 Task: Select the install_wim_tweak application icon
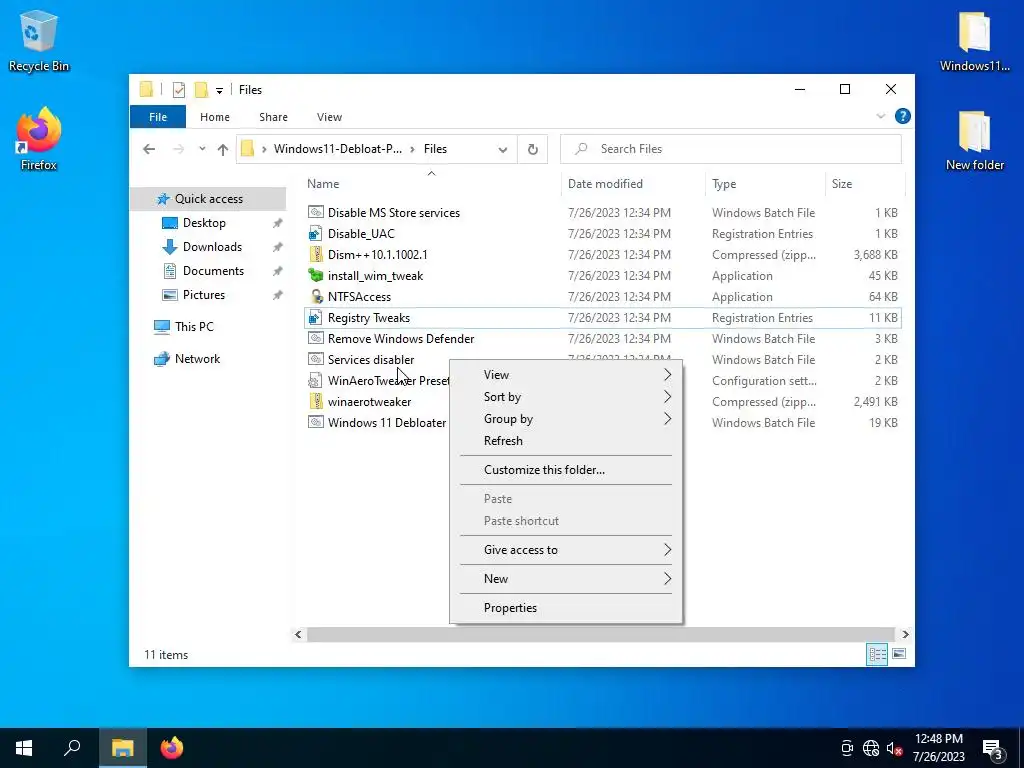316,275
